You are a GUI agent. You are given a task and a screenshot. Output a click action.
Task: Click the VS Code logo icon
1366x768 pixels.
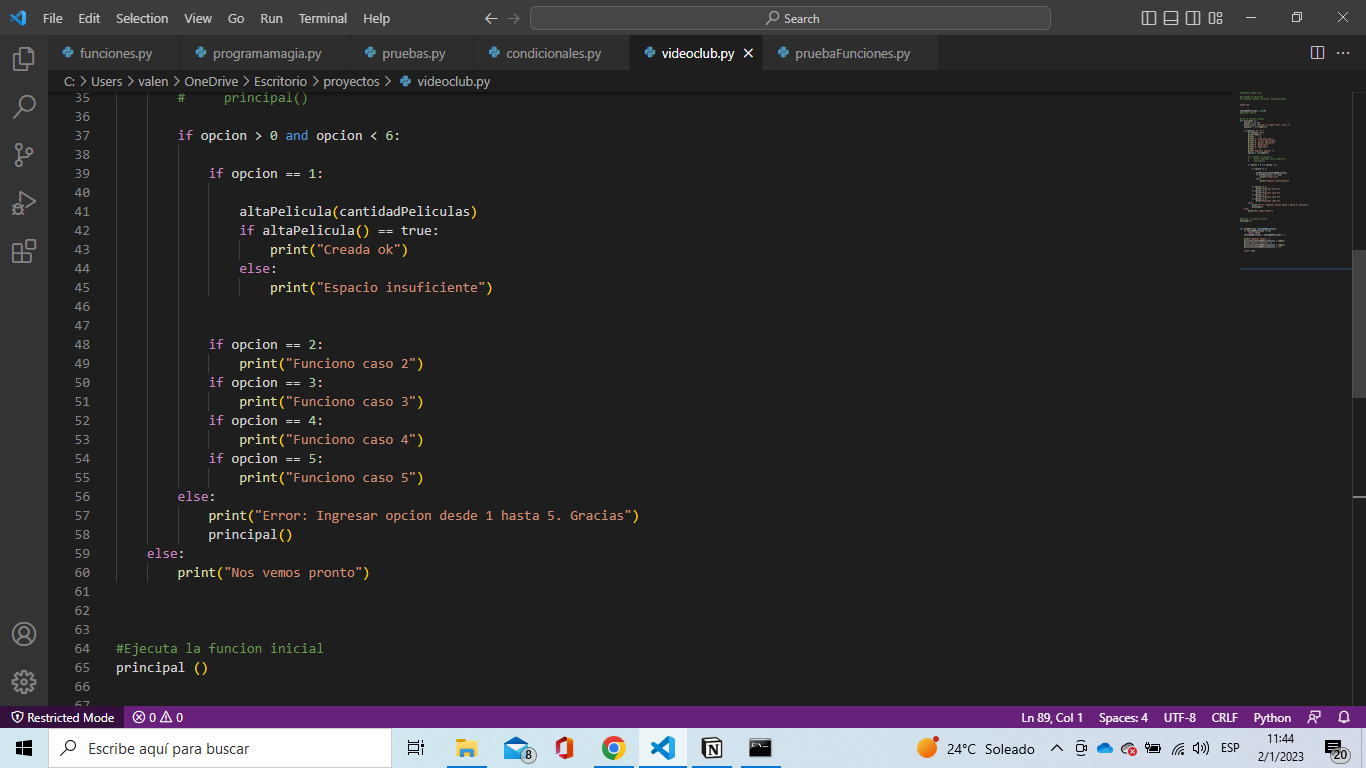[18, 18]
